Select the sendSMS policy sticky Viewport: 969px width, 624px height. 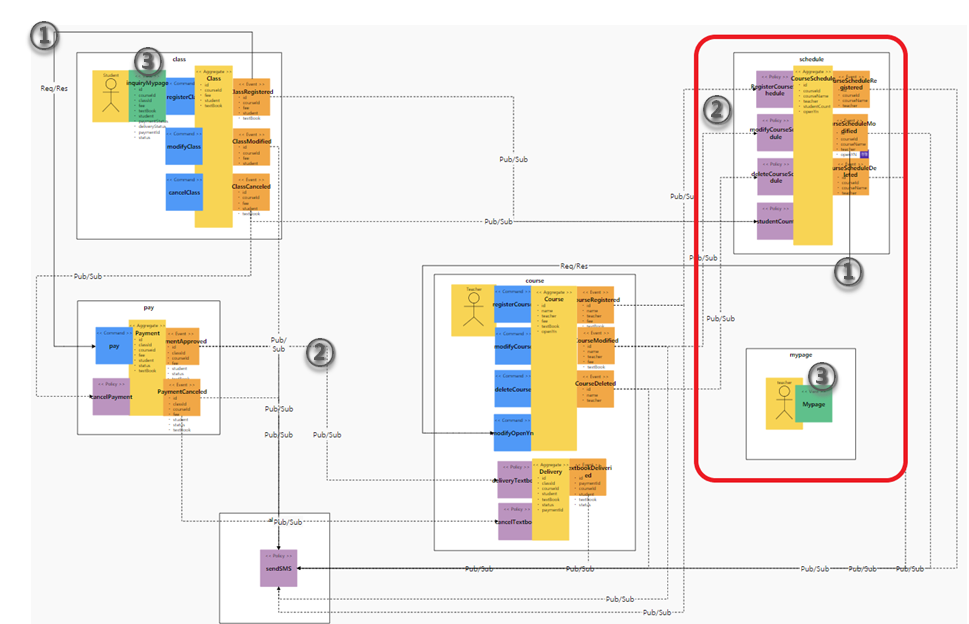(279, 568)
